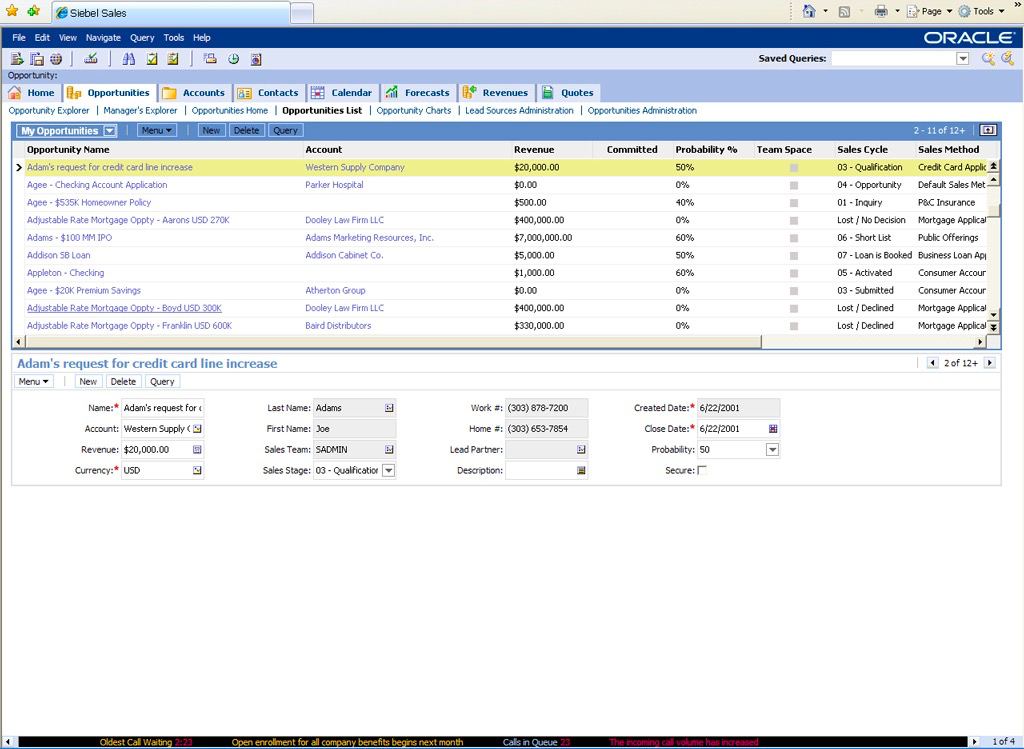Viewport: 1024px width, 749px height.
Task: Switch to the Forecasts screen tab
Action: [x=418, y=93]
